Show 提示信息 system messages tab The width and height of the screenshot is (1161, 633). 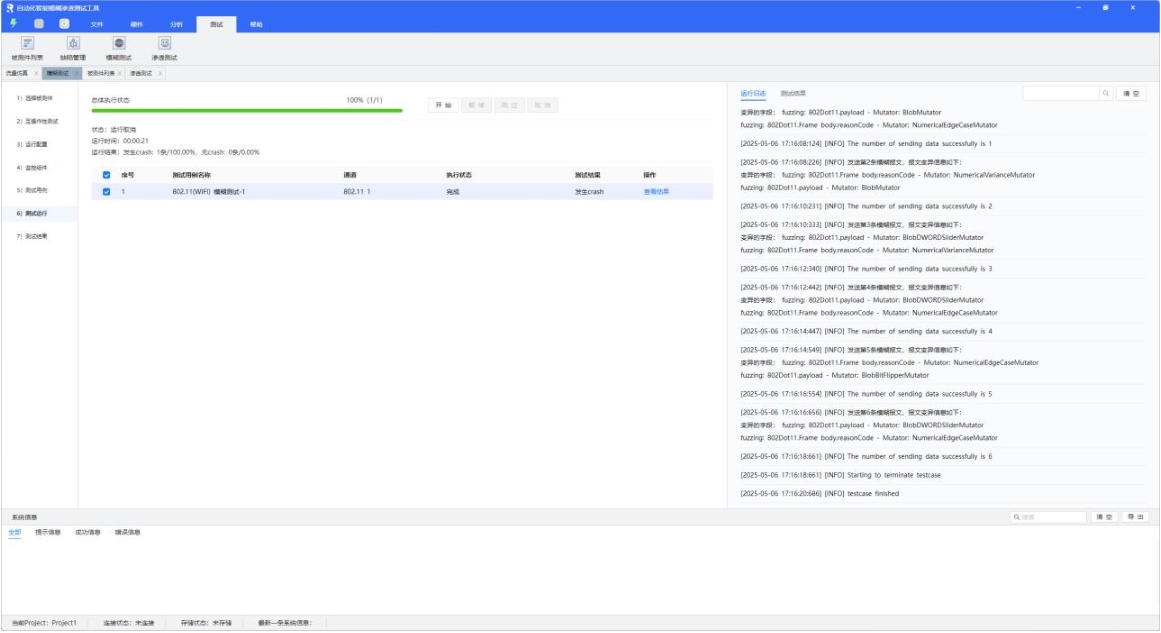[48, 532]
